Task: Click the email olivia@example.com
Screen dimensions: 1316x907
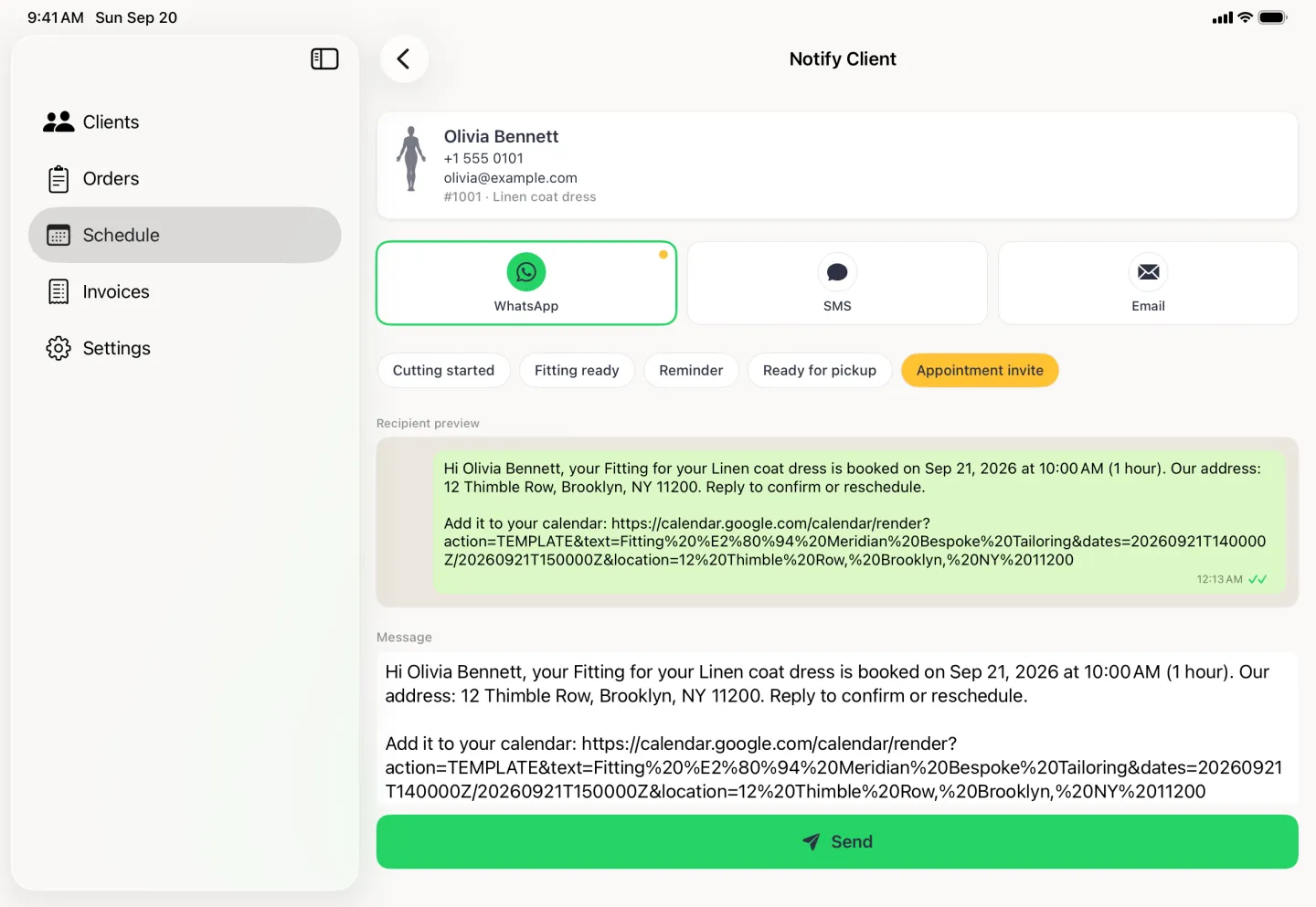Action: click(511, 178)
